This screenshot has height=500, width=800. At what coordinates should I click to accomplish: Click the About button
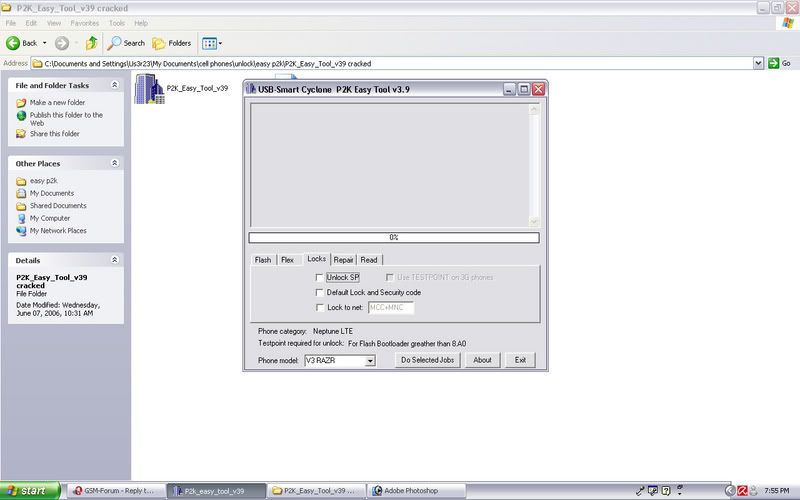[482, 360]
